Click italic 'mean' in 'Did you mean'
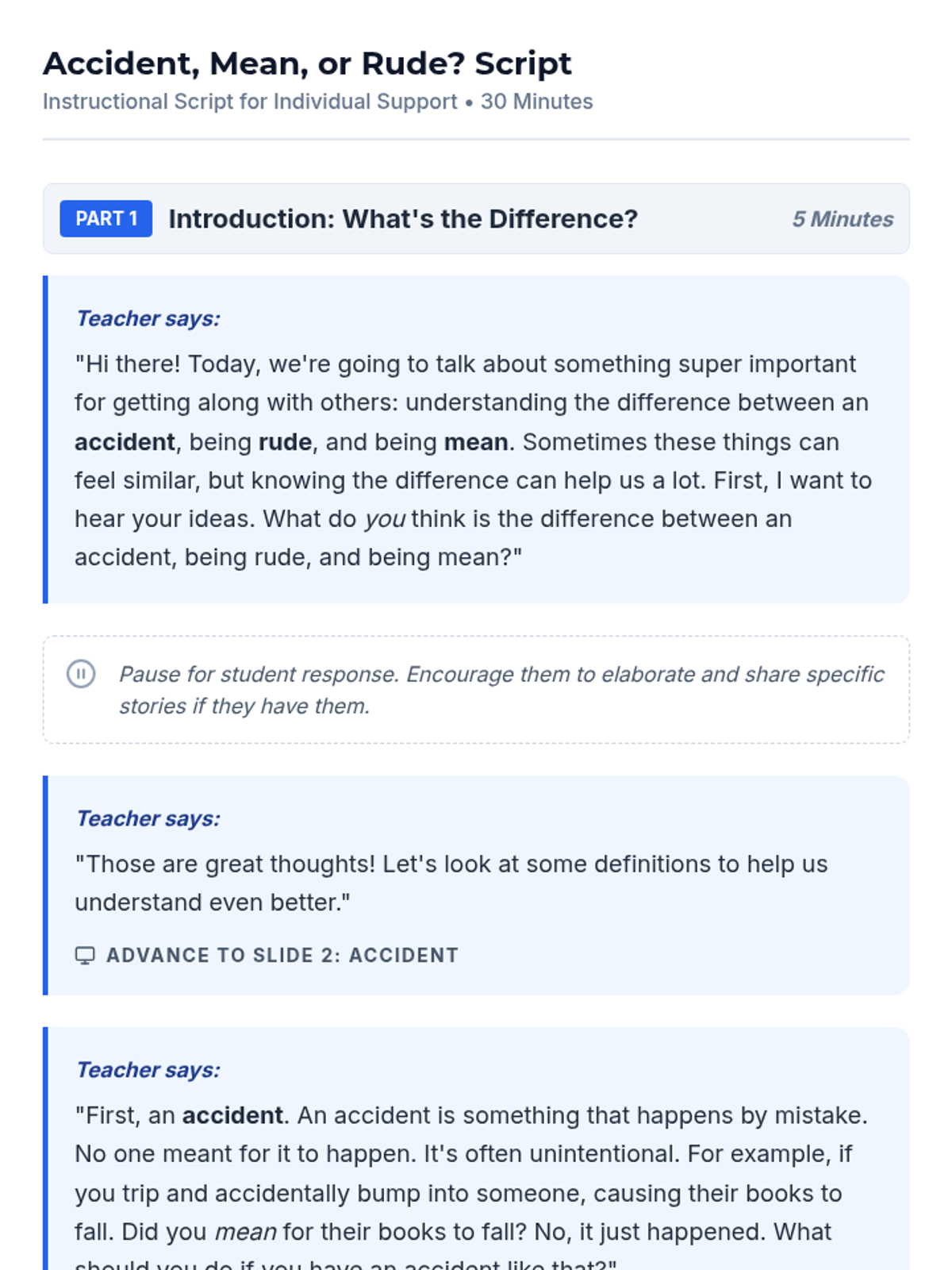The image size is (952, 1270). 245,1232
